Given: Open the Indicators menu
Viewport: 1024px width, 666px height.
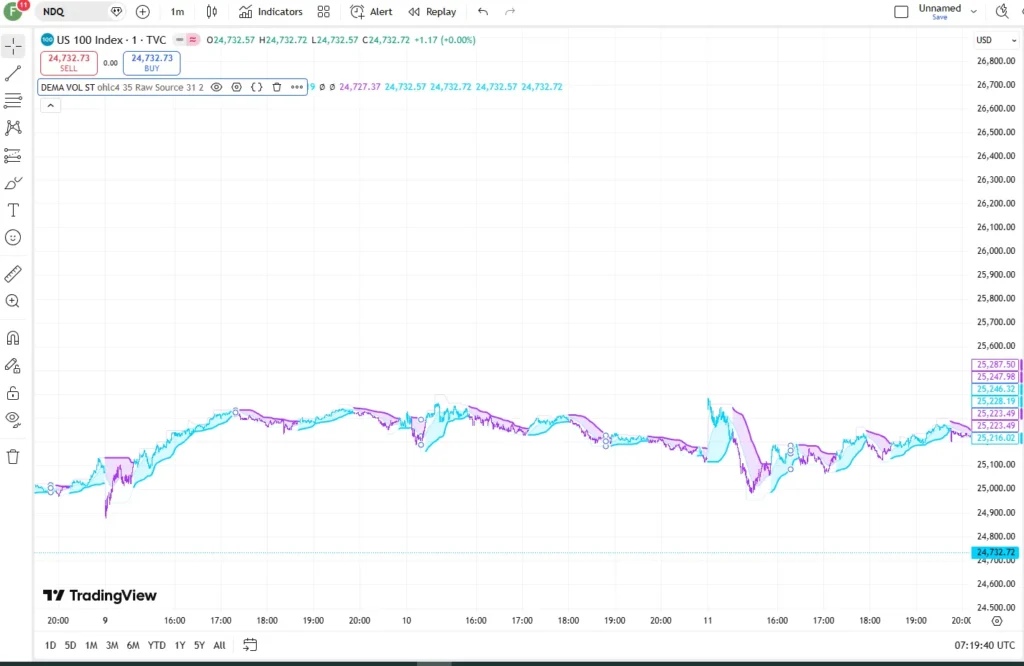Looking at the screenshot, I should click(270, 12).
